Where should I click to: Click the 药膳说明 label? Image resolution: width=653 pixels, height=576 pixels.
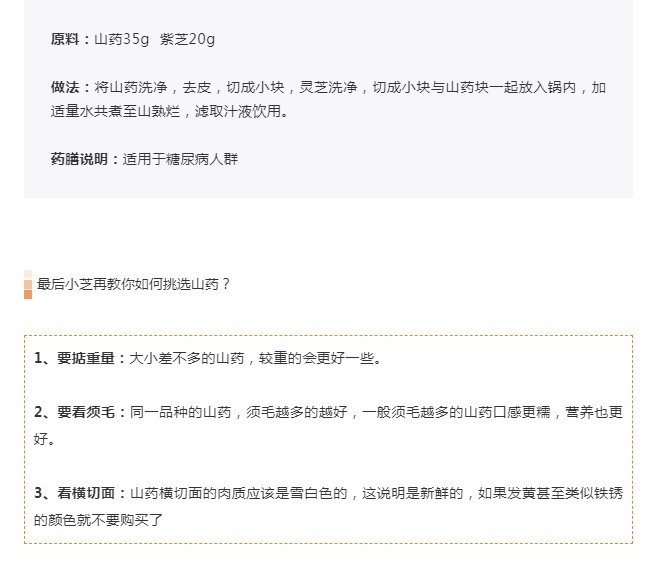(80, 159)
